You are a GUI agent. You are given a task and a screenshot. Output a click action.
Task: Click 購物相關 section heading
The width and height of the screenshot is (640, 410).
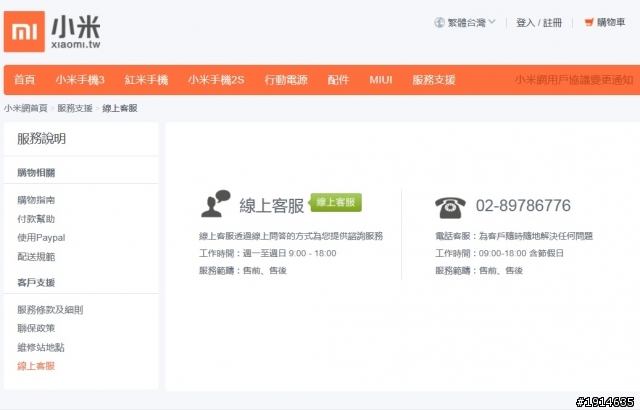pyautogui.click(x=36, y=173)
